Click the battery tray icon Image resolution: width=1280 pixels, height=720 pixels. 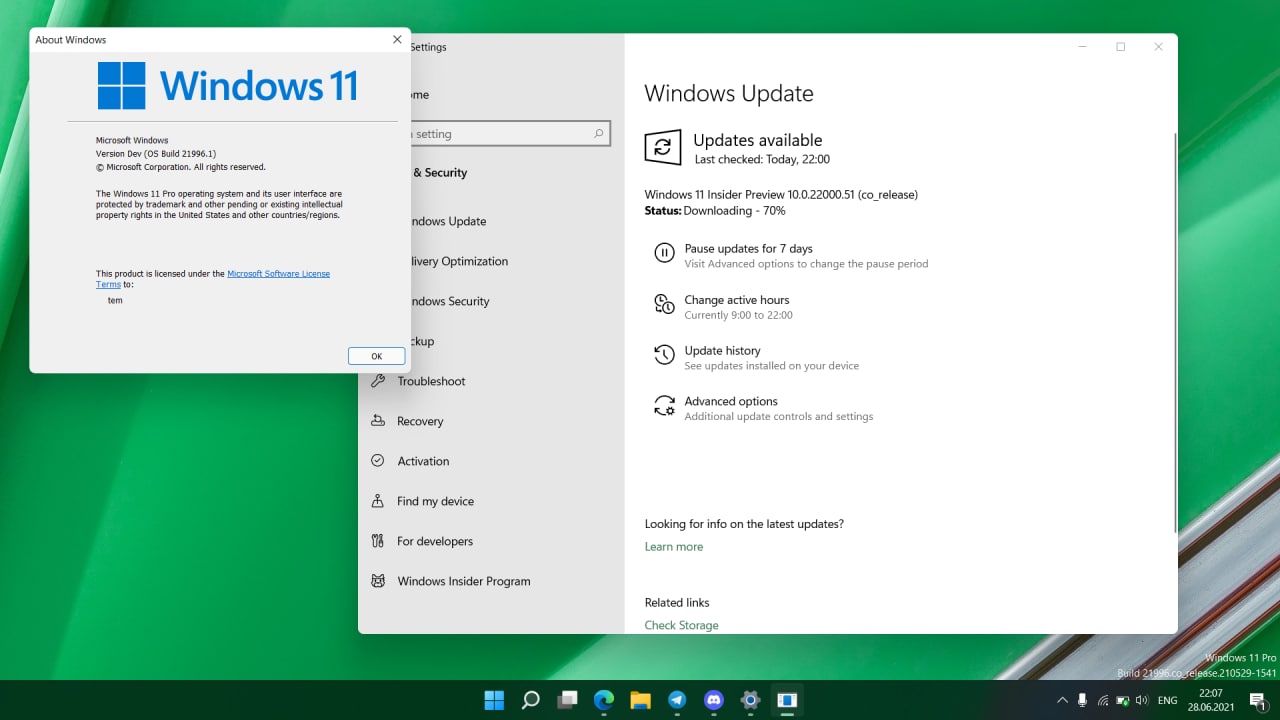tap(1123, 701)
